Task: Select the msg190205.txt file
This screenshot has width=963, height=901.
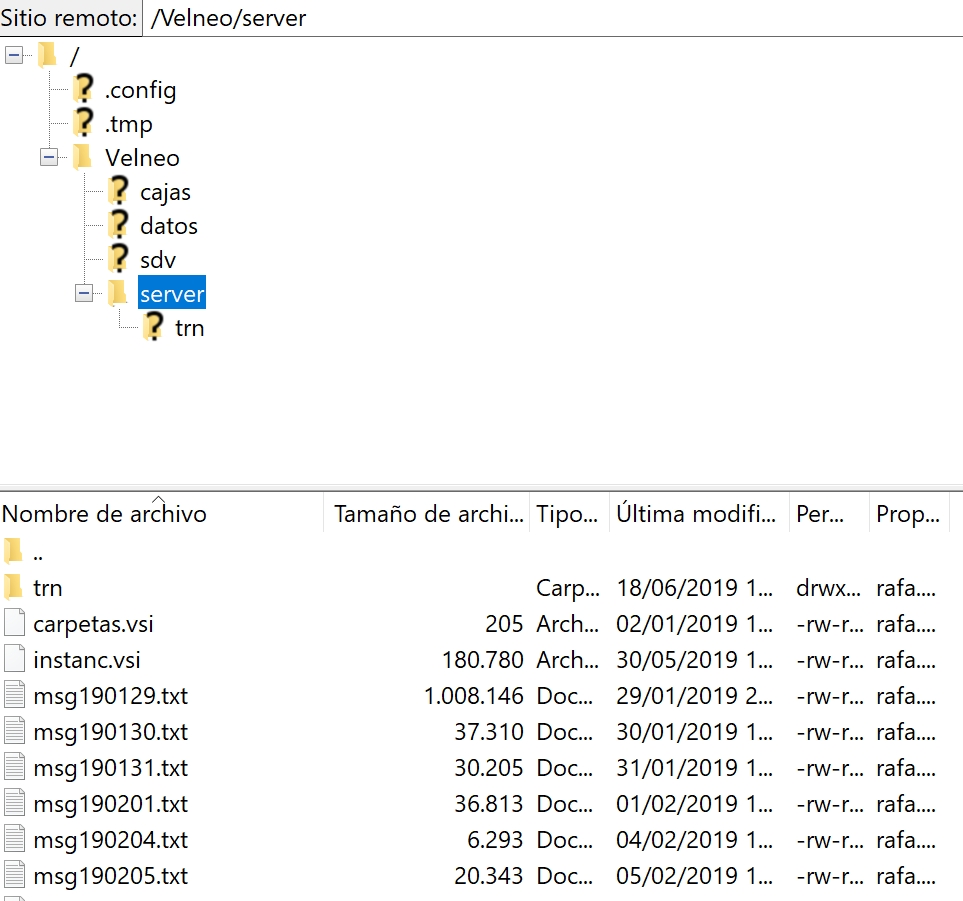Action: (x=110, y=876)
